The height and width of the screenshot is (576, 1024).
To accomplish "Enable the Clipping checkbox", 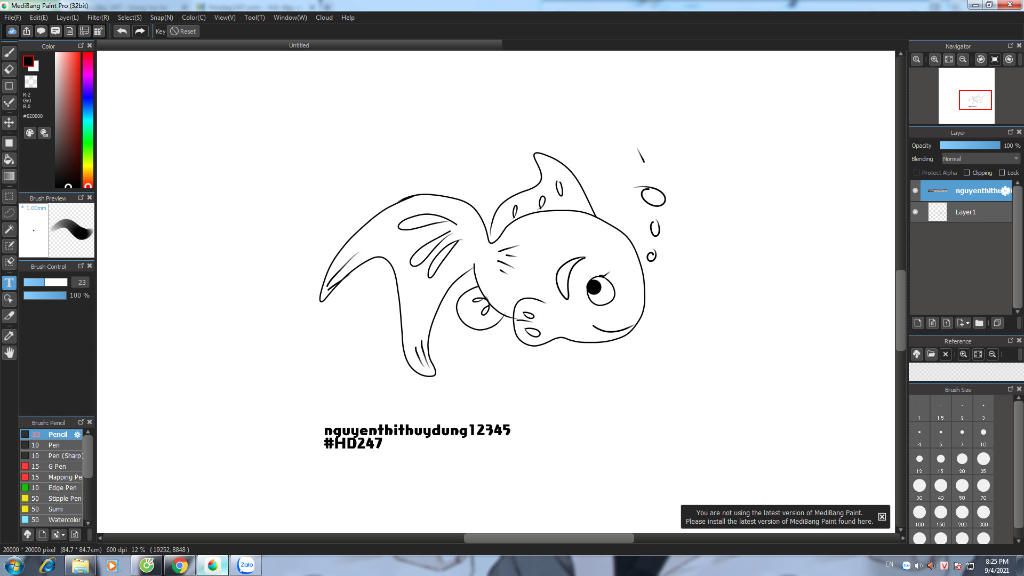I will [x=967, y=172].
